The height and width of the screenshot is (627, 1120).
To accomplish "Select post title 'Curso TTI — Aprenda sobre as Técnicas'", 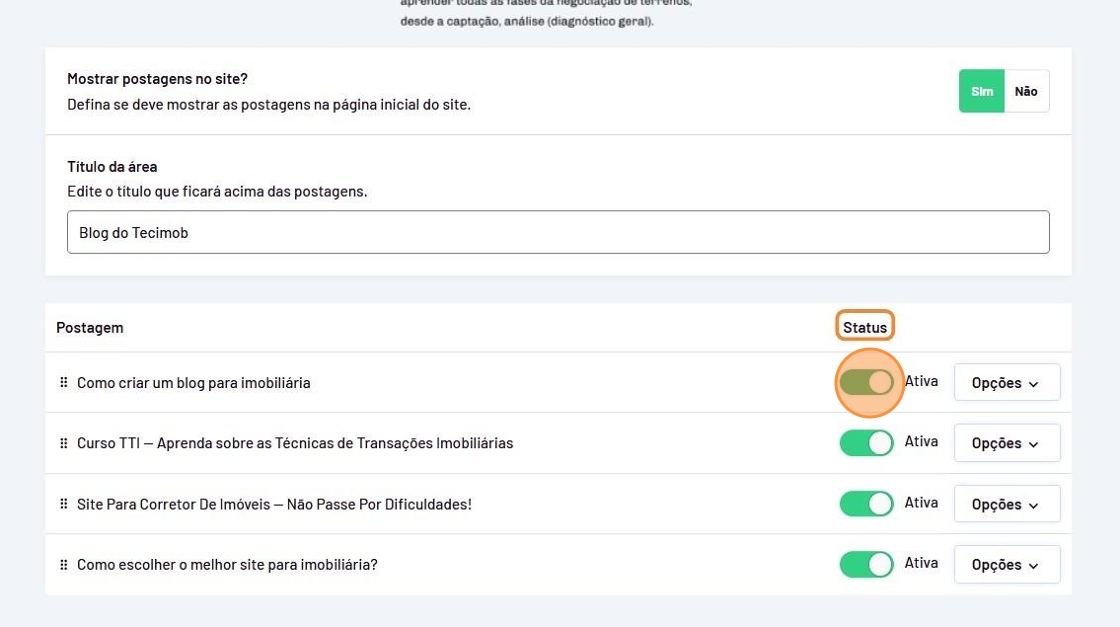I will click(295, 443).
